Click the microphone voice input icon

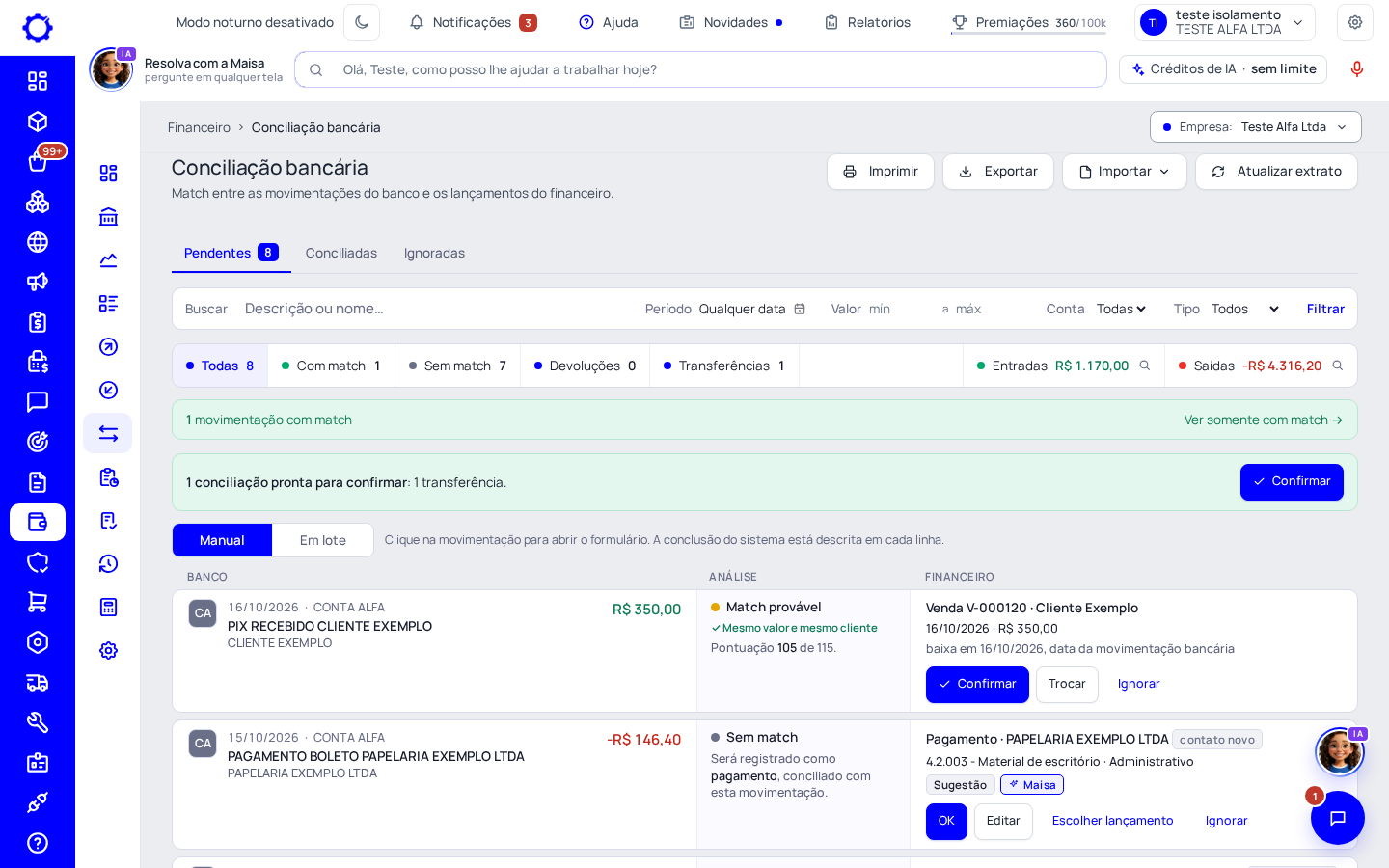[1357, 69]
